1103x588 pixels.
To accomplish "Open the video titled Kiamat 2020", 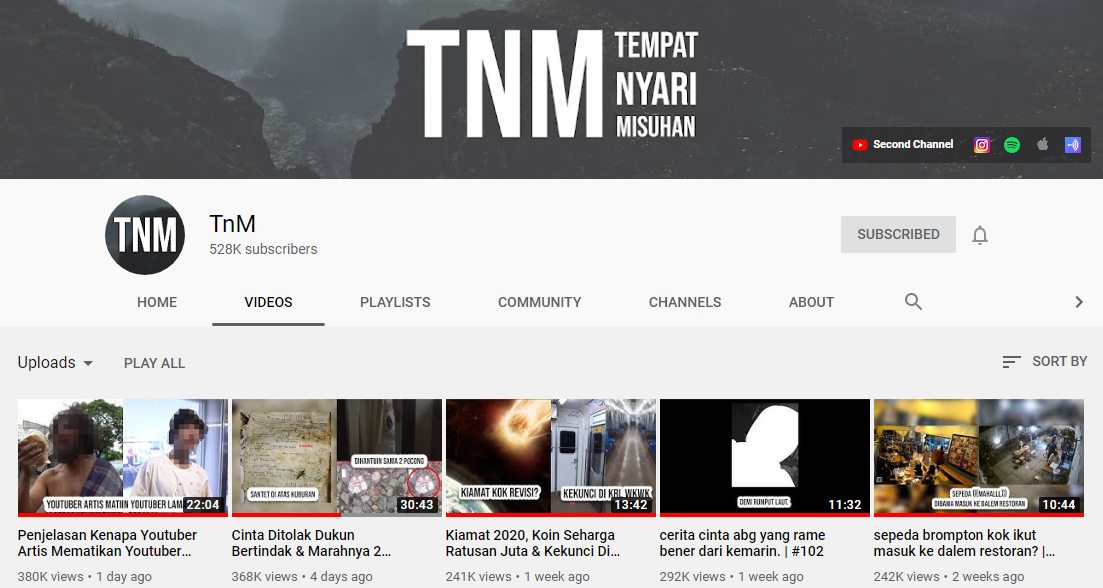I will (x=551, y=458).
